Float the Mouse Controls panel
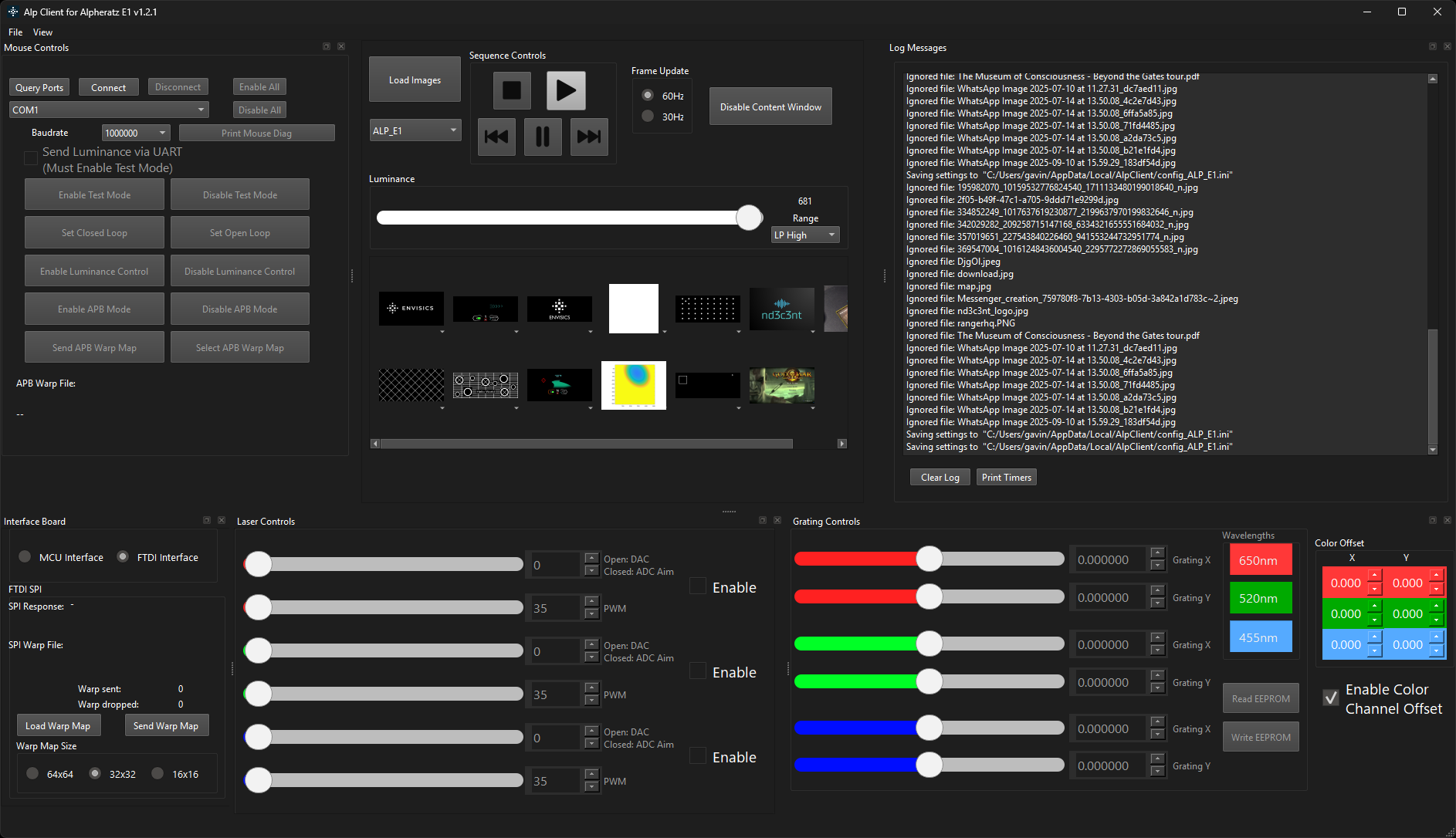The height and width of the screenshot is (838, 1456). coord(327,47)
